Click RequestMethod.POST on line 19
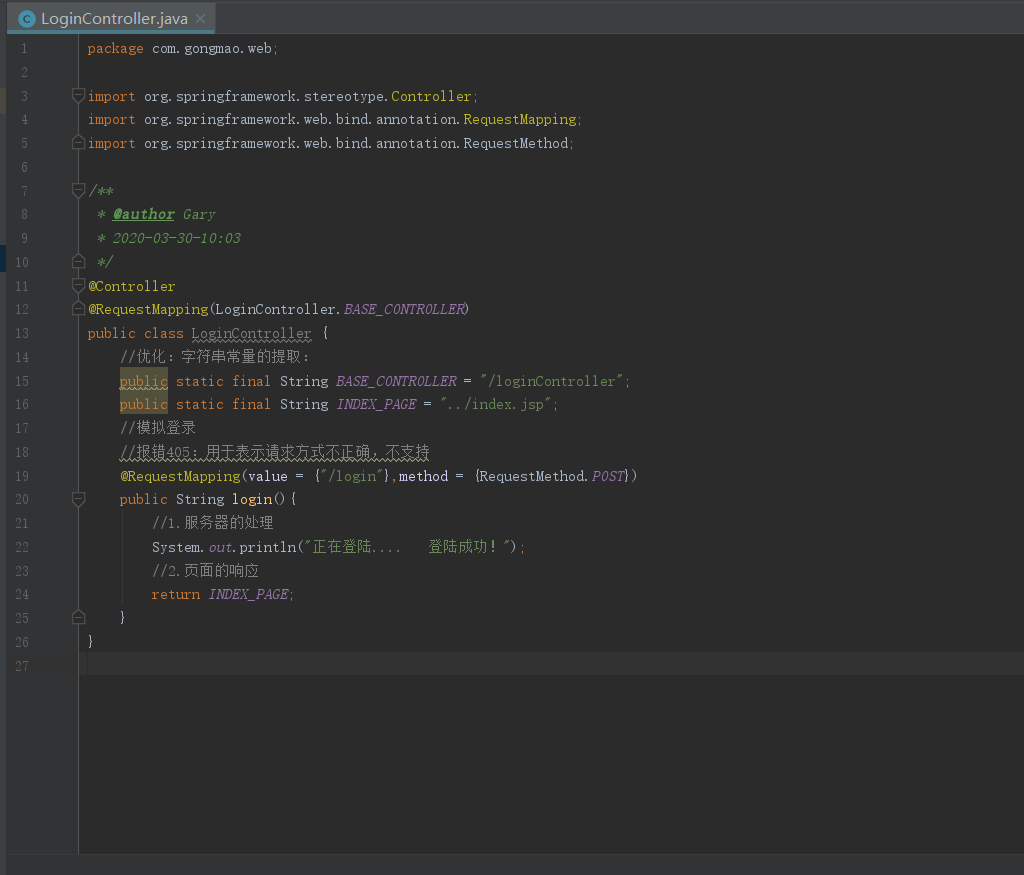 tap(552, 476)
